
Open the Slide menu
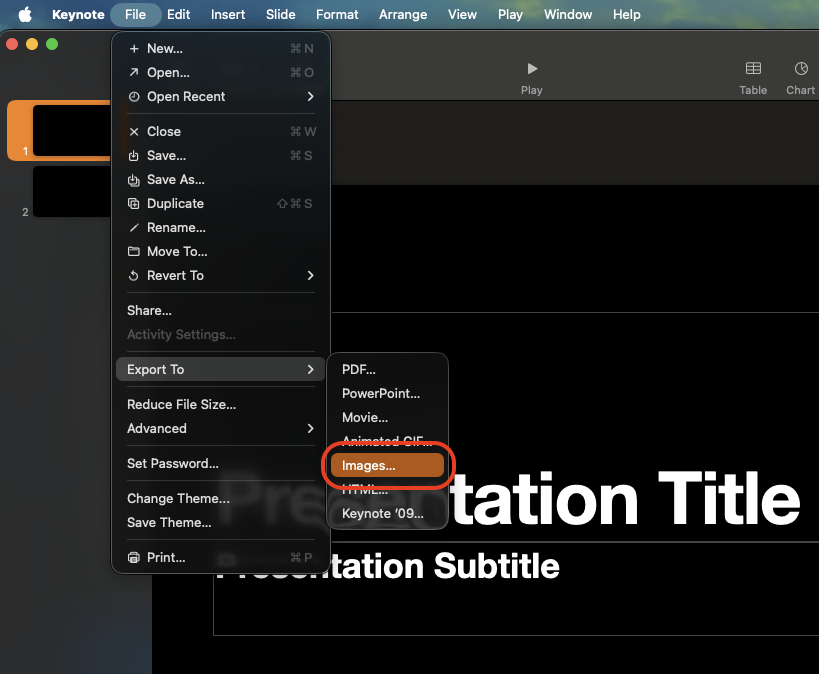280,15
